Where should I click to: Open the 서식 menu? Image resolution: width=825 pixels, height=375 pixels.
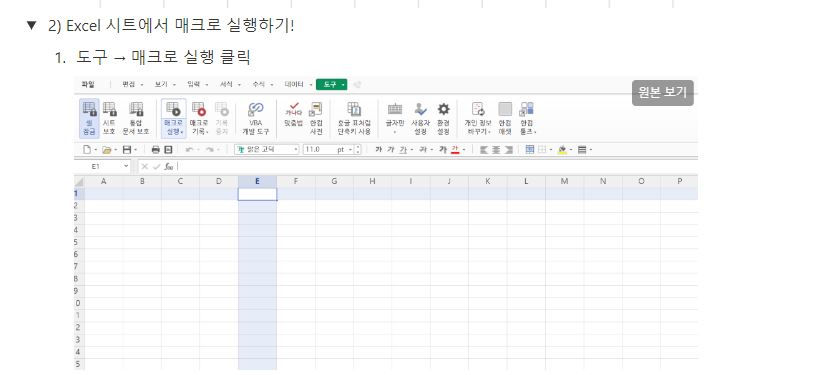226,84
